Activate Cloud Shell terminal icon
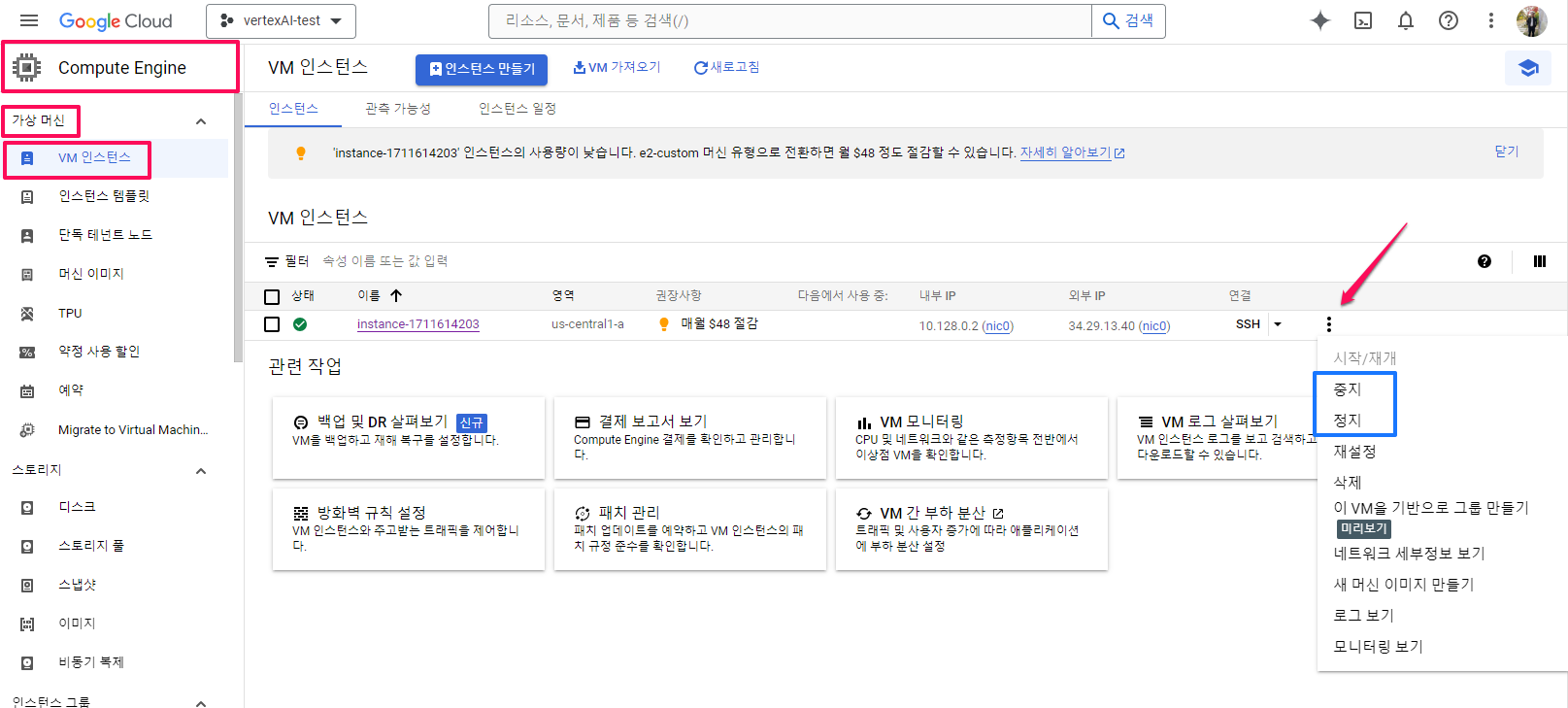 click(1363, 20)
